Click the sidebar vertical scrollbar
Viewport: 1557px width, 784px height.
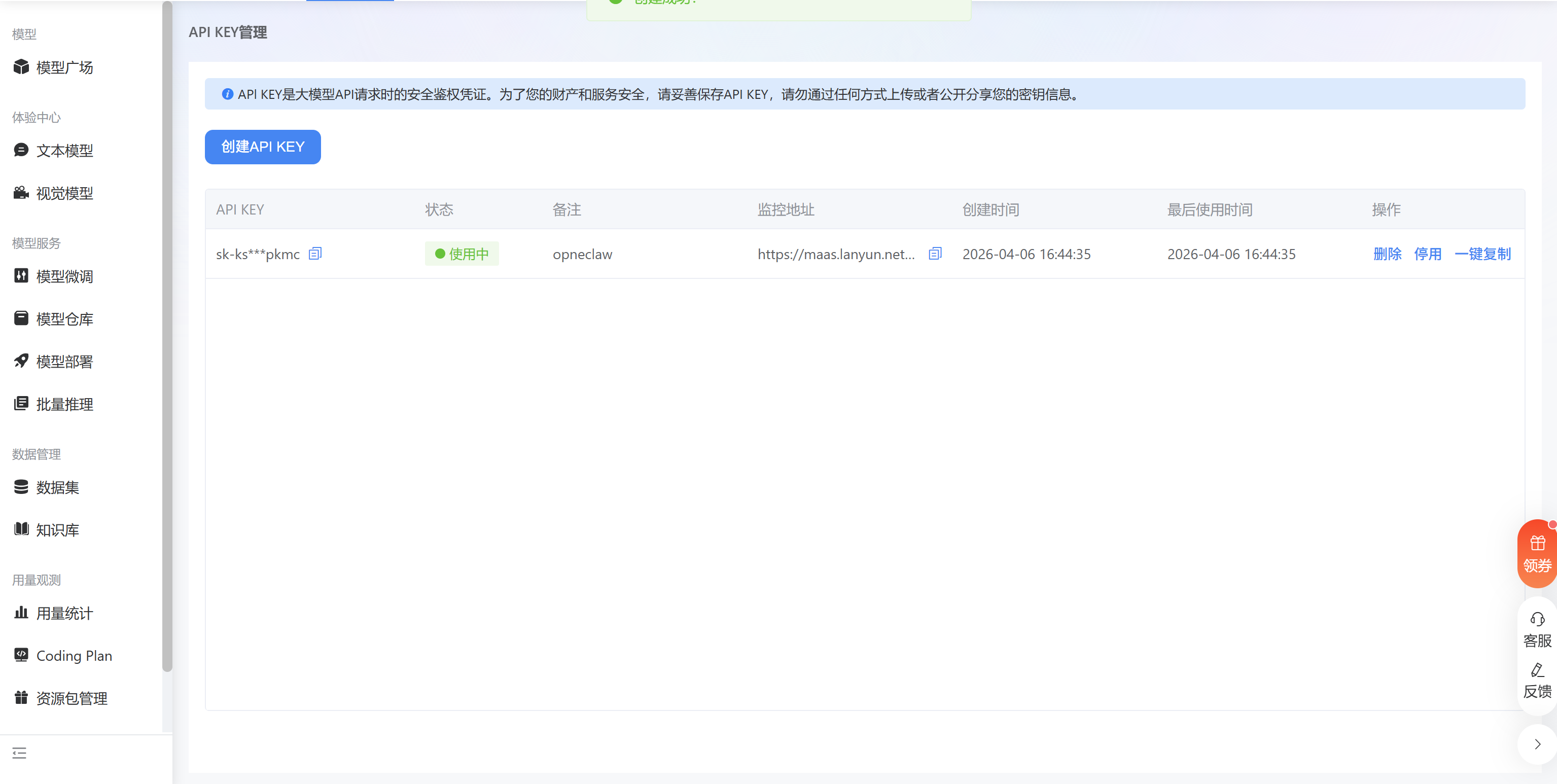coord(167,336)
